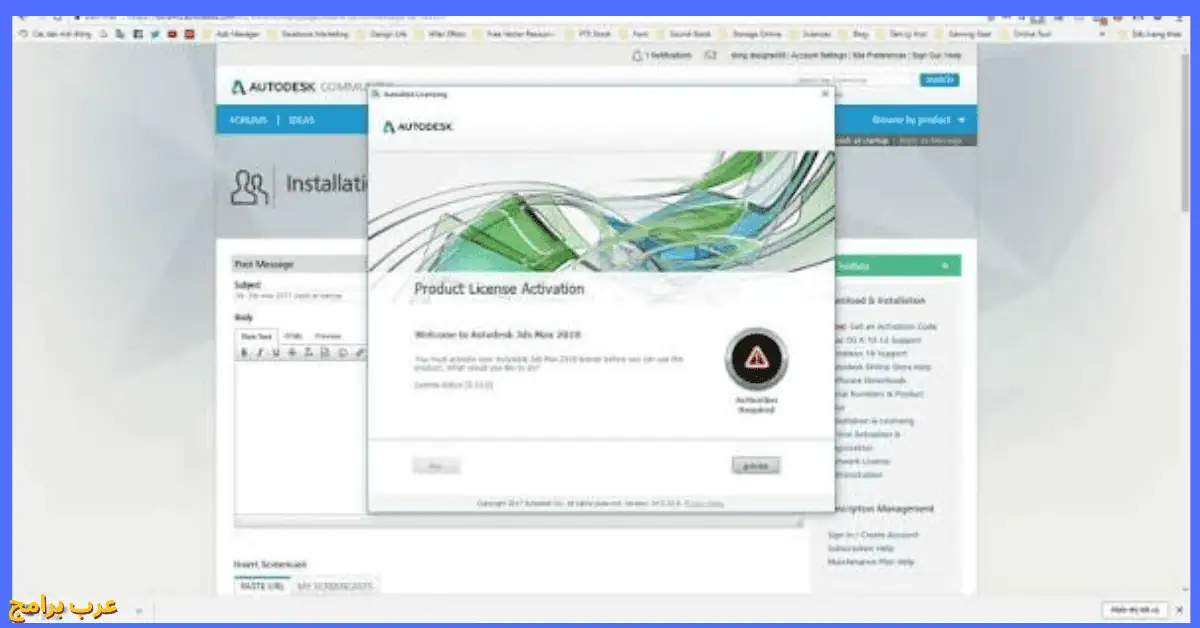Click the Run button in the licensing dialog

tap(436, 465)
